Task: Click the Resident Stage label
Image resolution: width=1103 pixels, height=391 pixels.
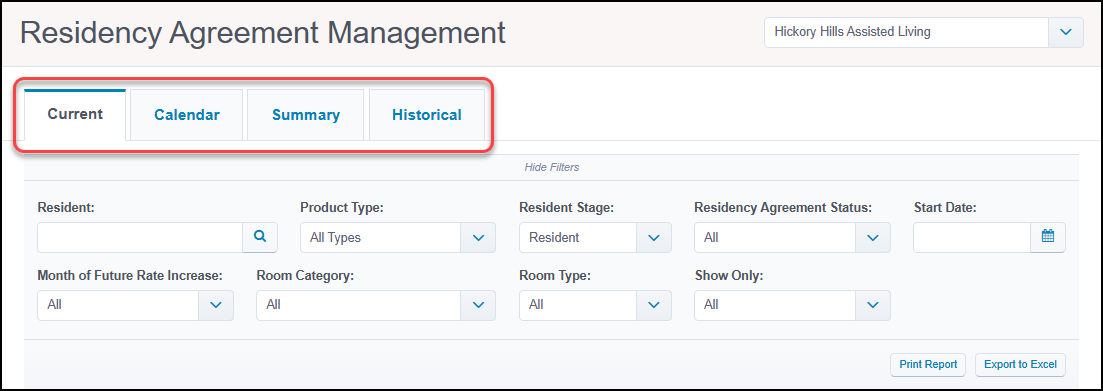Action: 566,207
